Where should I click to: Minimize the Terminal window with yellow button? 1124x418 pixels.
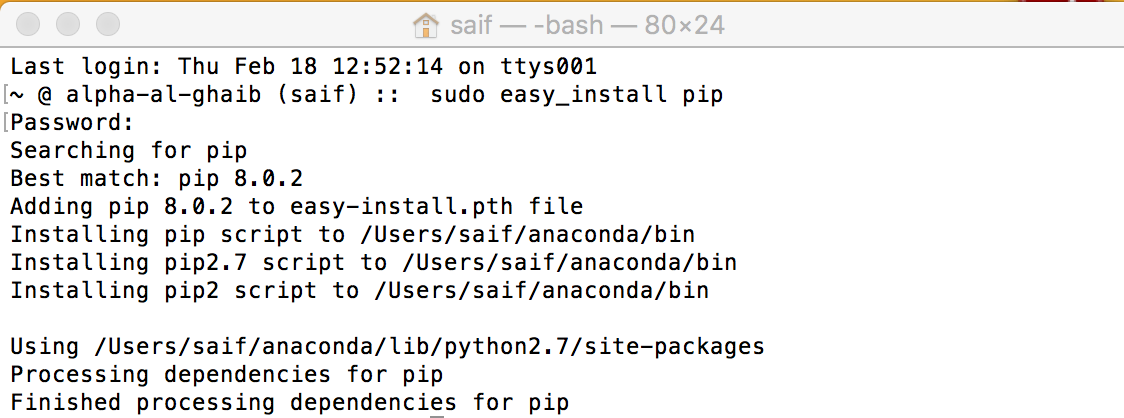pyautogui.click(x=68, y=23)
